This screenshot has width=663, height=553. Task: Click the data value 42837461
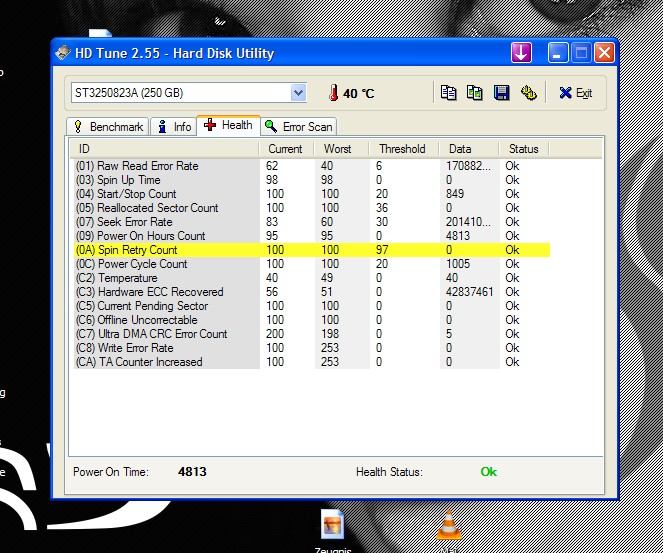coord(469,292)
